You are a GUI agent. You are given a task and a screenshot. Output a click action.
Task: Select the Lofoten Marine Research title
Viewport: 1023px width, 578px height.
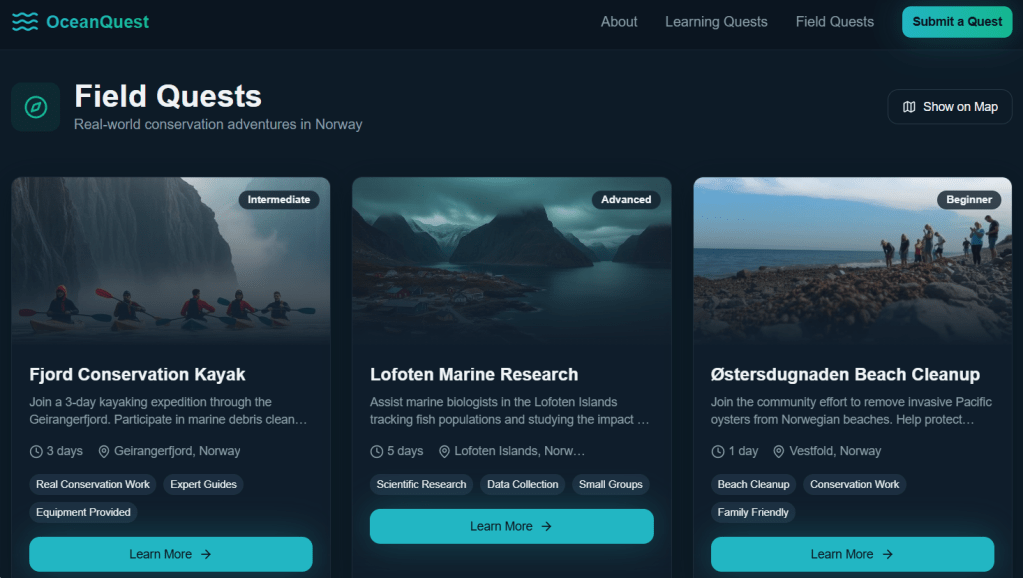(474, 375)
